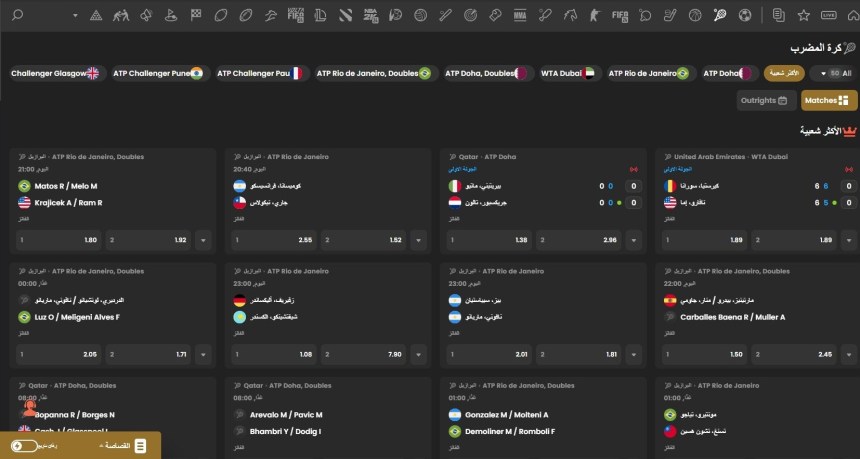Filter by ATP Rio de Janeiro, Doubles chip

pyautogui.click(x=376, y=73)
